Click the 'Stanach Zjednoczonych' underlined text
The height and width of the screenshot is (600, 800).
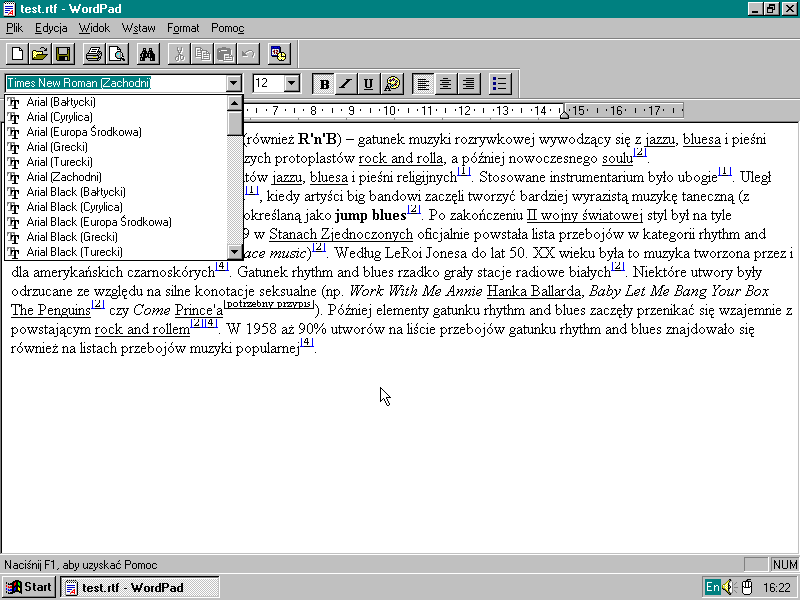click(x=341, y=234)
